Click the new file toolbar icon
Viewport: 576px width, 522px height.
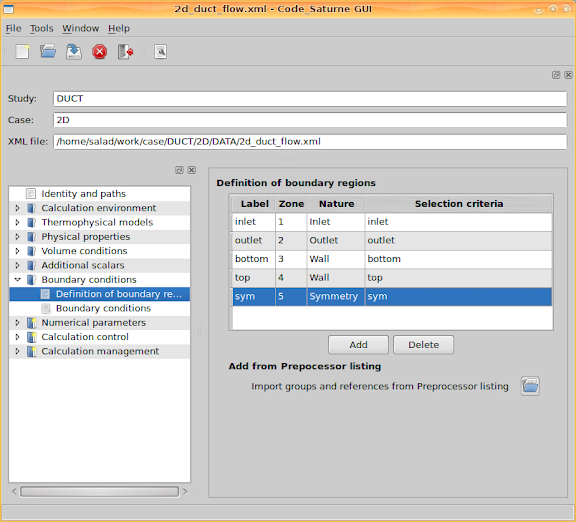click(22, 51)
